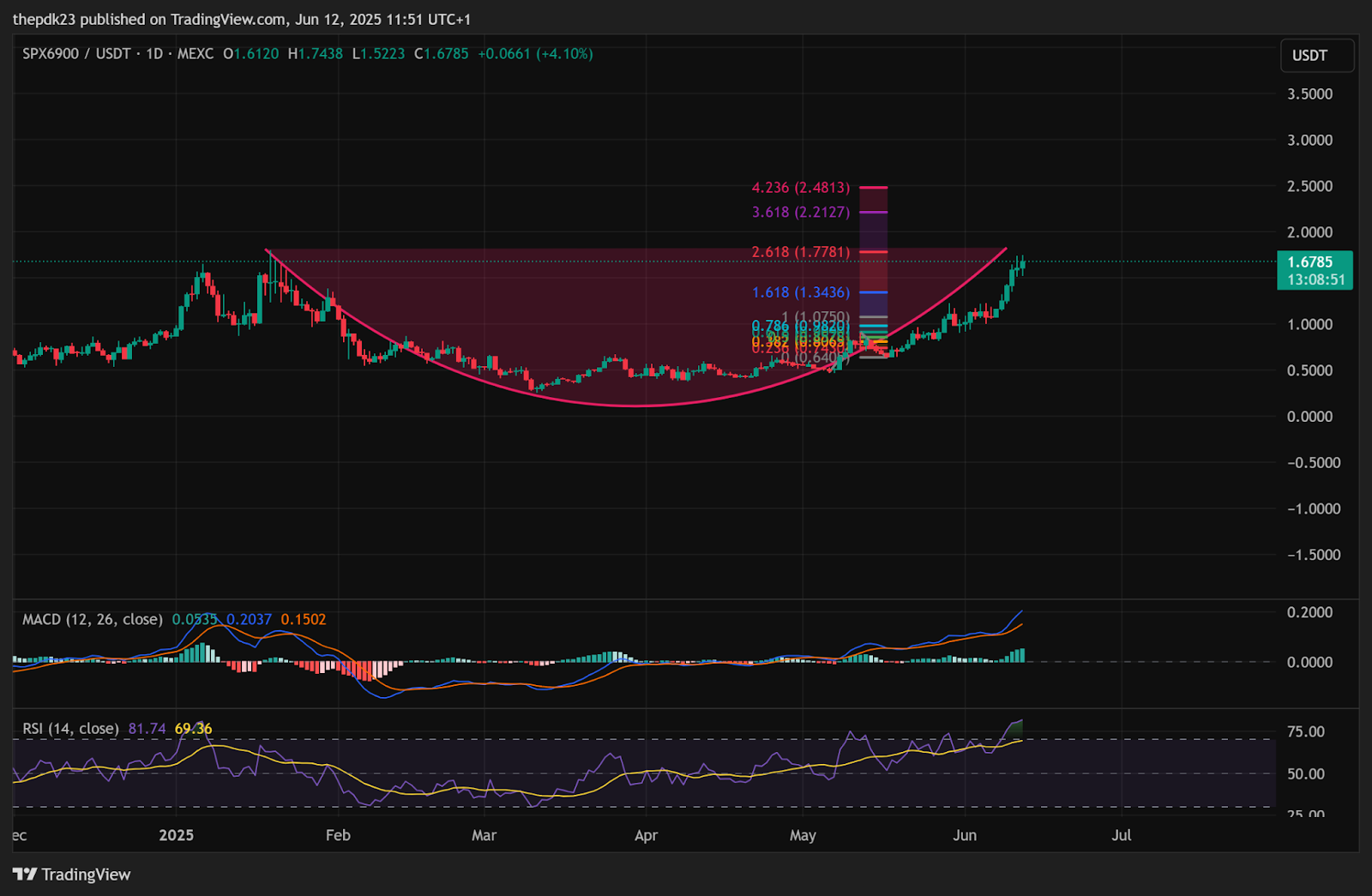Click the Apr date axis label
The width and height of the screenshot is (1372, 896).
click(x=646, y=835)
